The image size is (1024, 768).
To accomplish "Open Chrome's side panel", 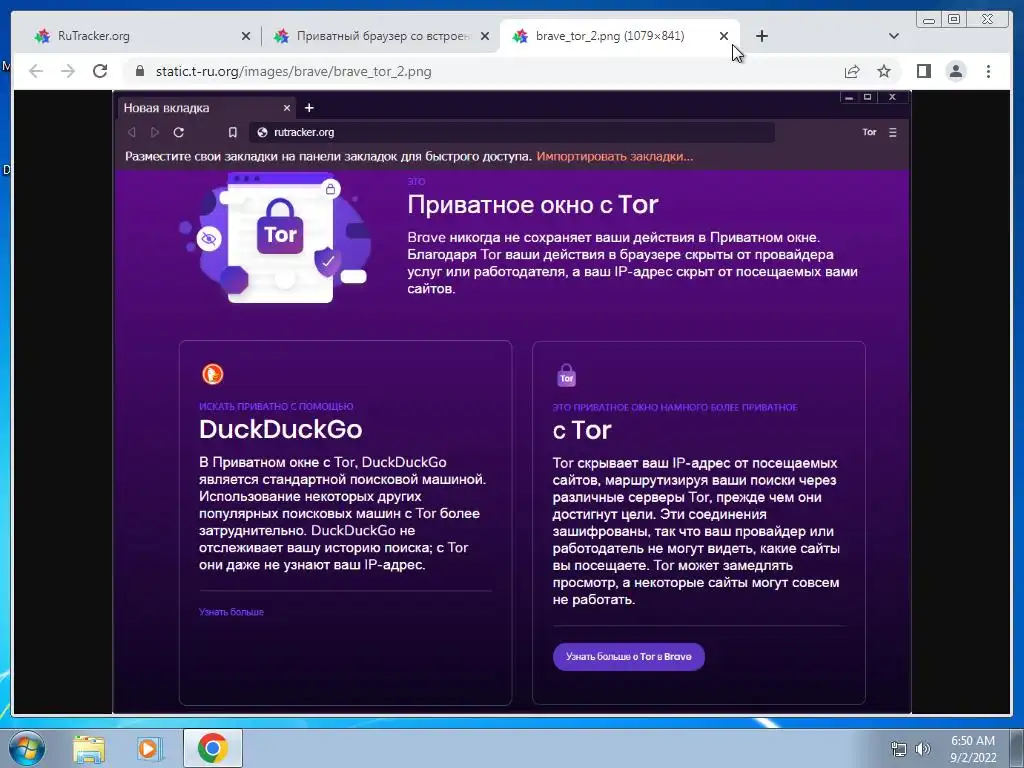I will click(x=923, y=71).
